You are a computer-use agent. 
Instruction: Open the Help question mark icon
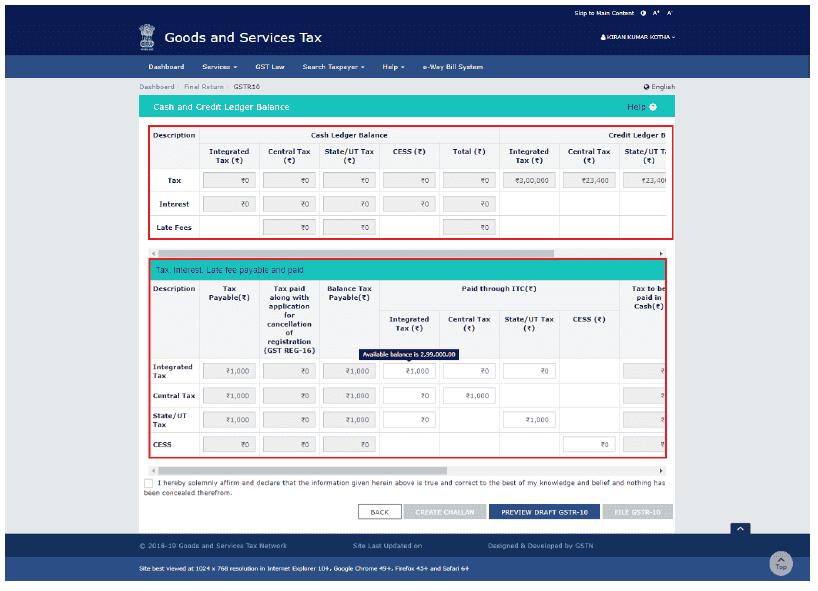(653, 107)
